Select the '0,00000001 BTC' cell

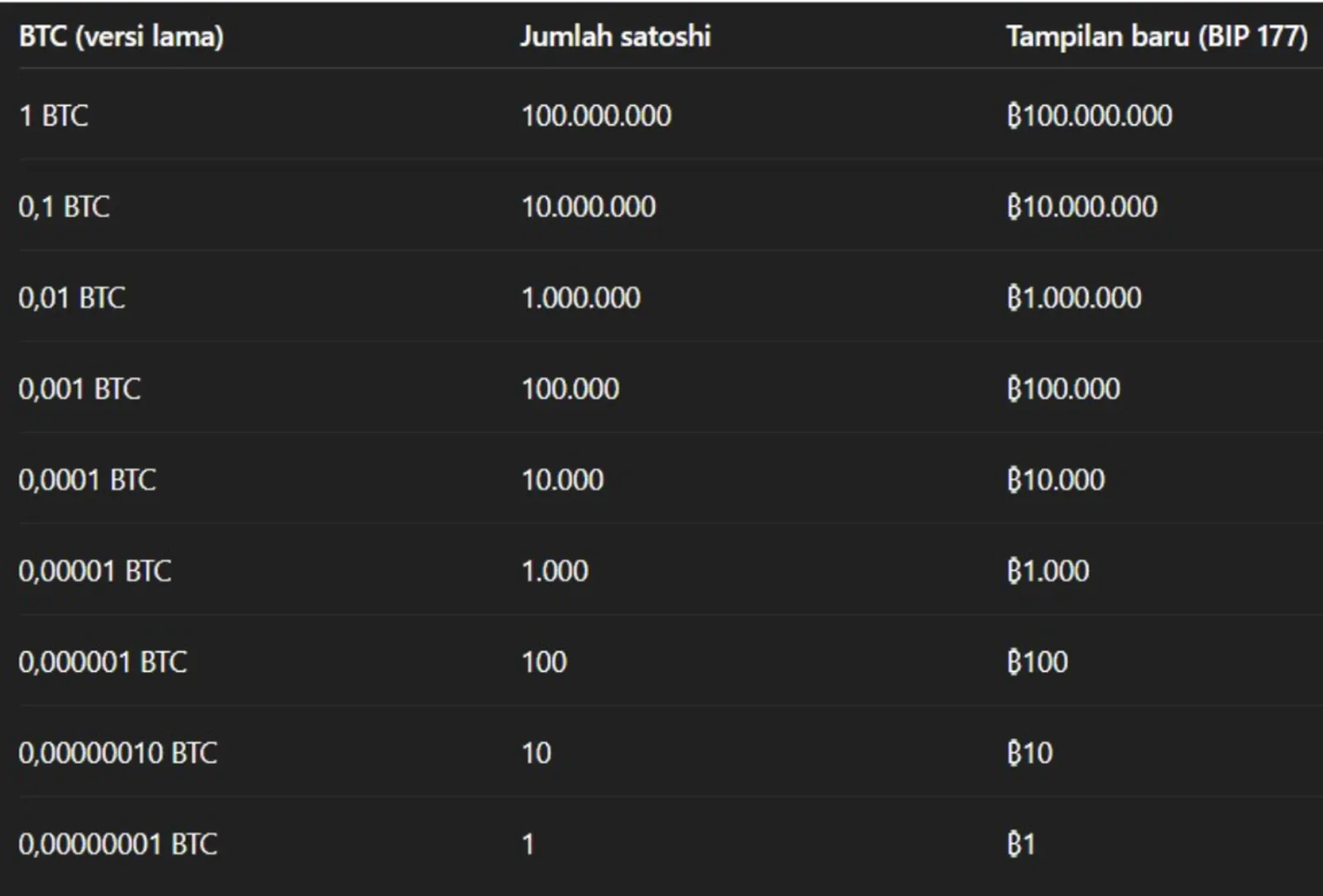pyautogui.click(x=118, y=844)
